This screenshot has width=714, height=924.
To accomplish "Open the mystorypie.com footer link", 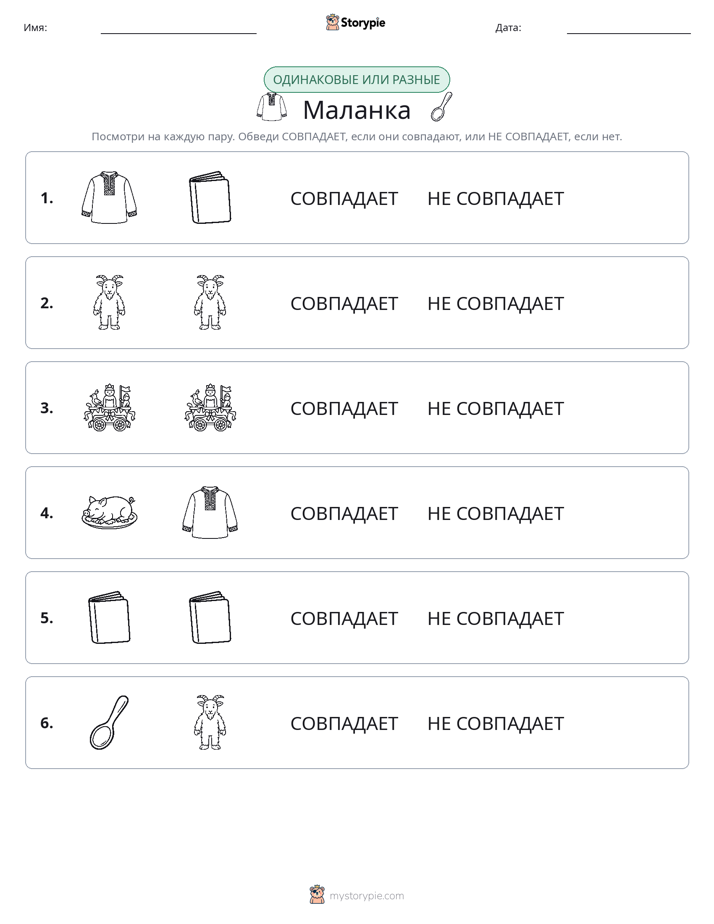I will [x=357, y=895].
